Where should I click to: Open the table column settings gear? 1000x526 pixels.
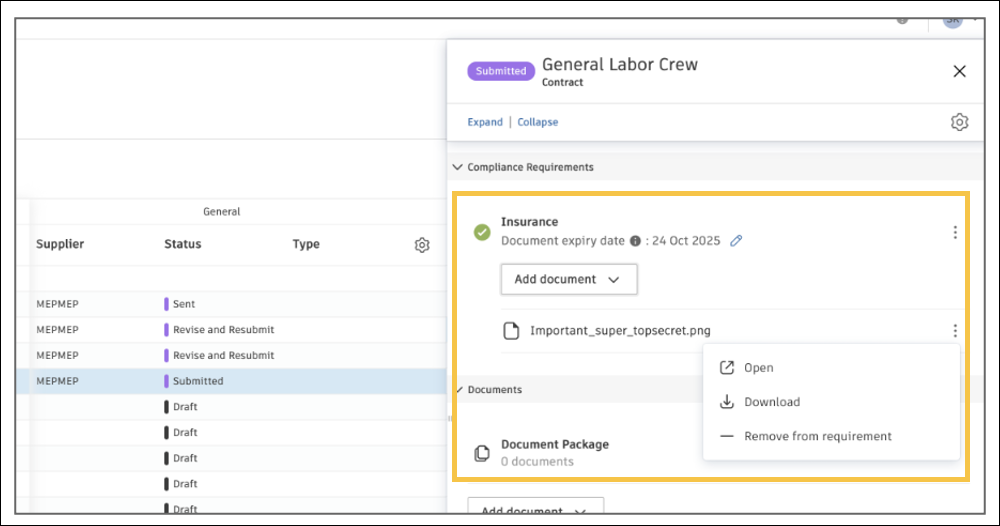point(422,245)
